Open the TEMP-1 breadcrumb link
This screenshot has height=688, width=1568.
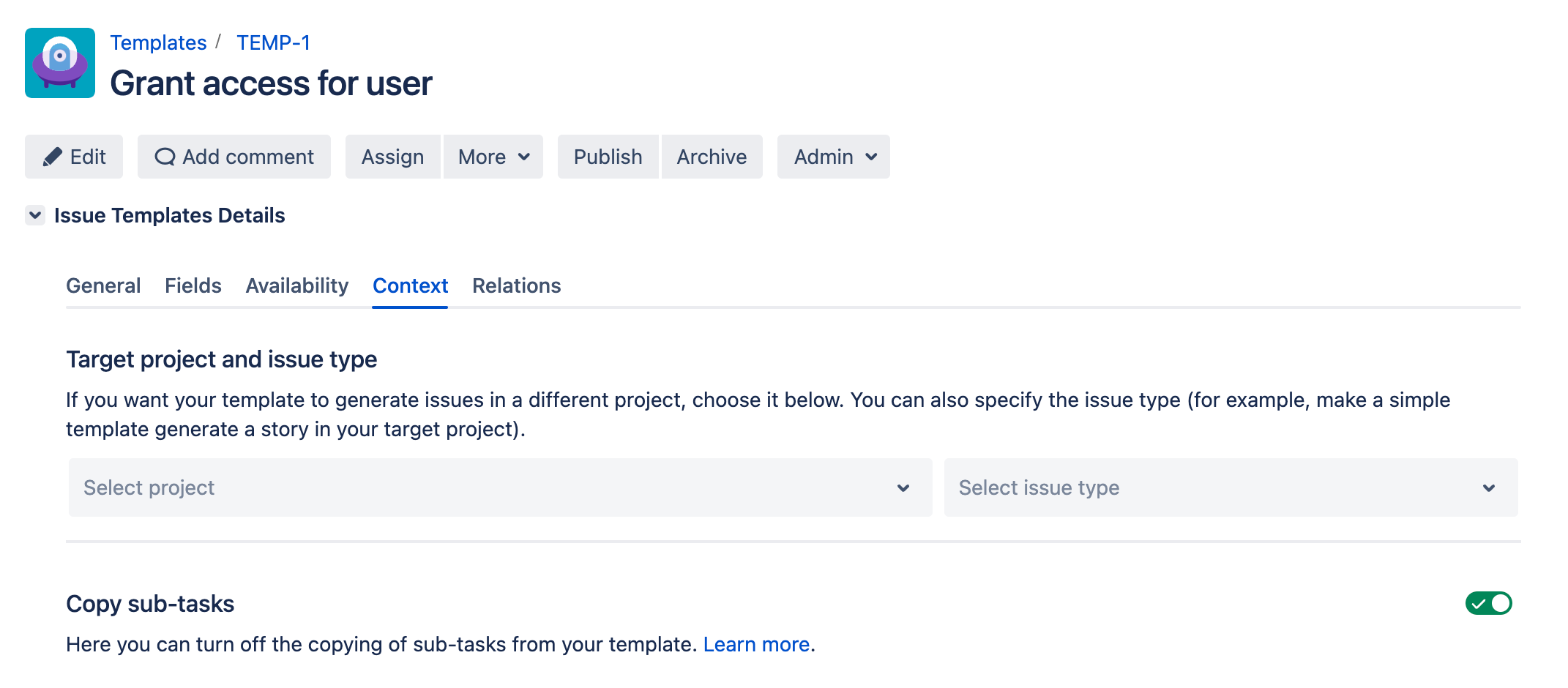pyautogui.click(x=274, y=42)
